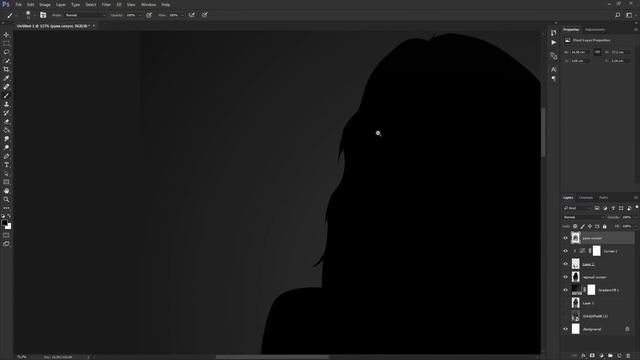The width and height of the screenshot is (640, 360).
Task: Hide the Curves 1 adjustment layer
Action: click(565, 251)
